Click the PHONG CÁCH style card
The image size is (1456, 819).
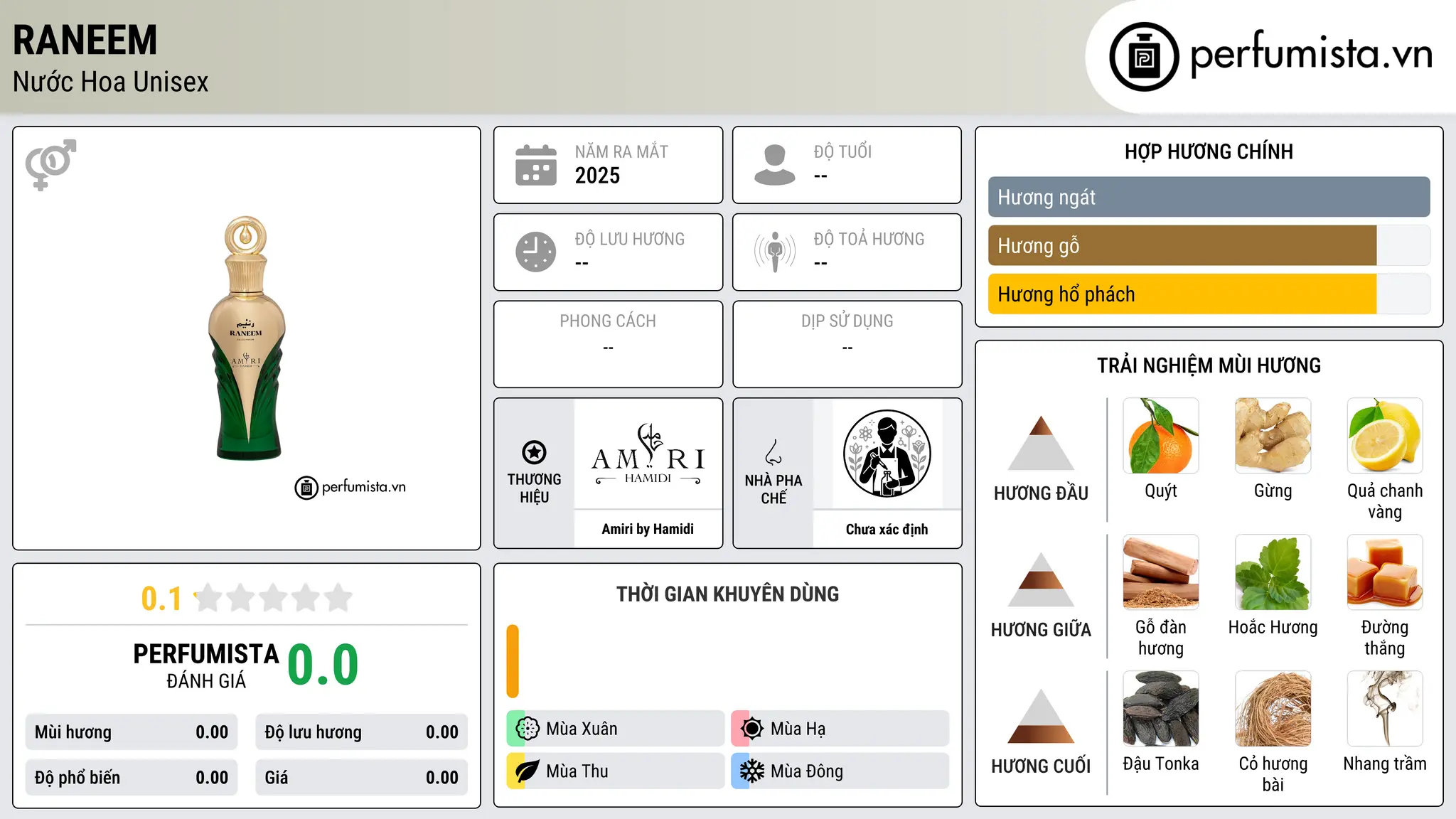pyautogui.click(x=608, y=344)
